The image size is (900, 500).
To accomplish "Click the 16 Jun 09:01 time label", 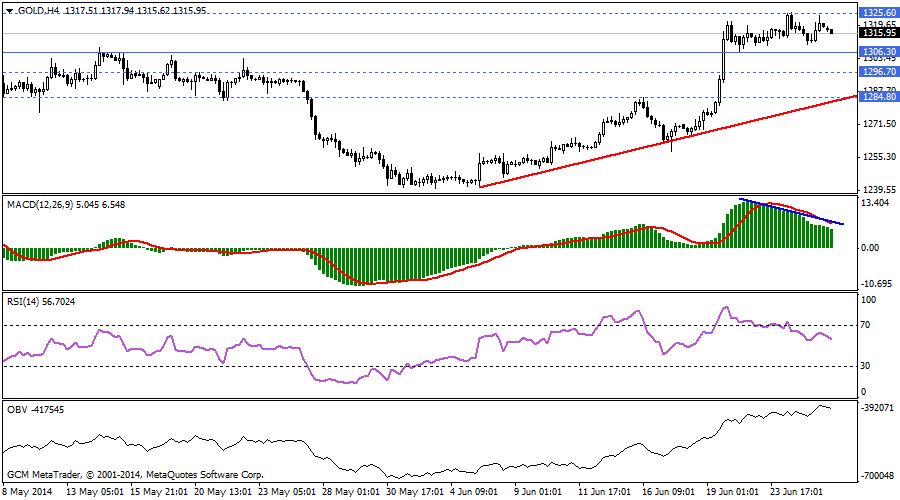I will point(669,492).
